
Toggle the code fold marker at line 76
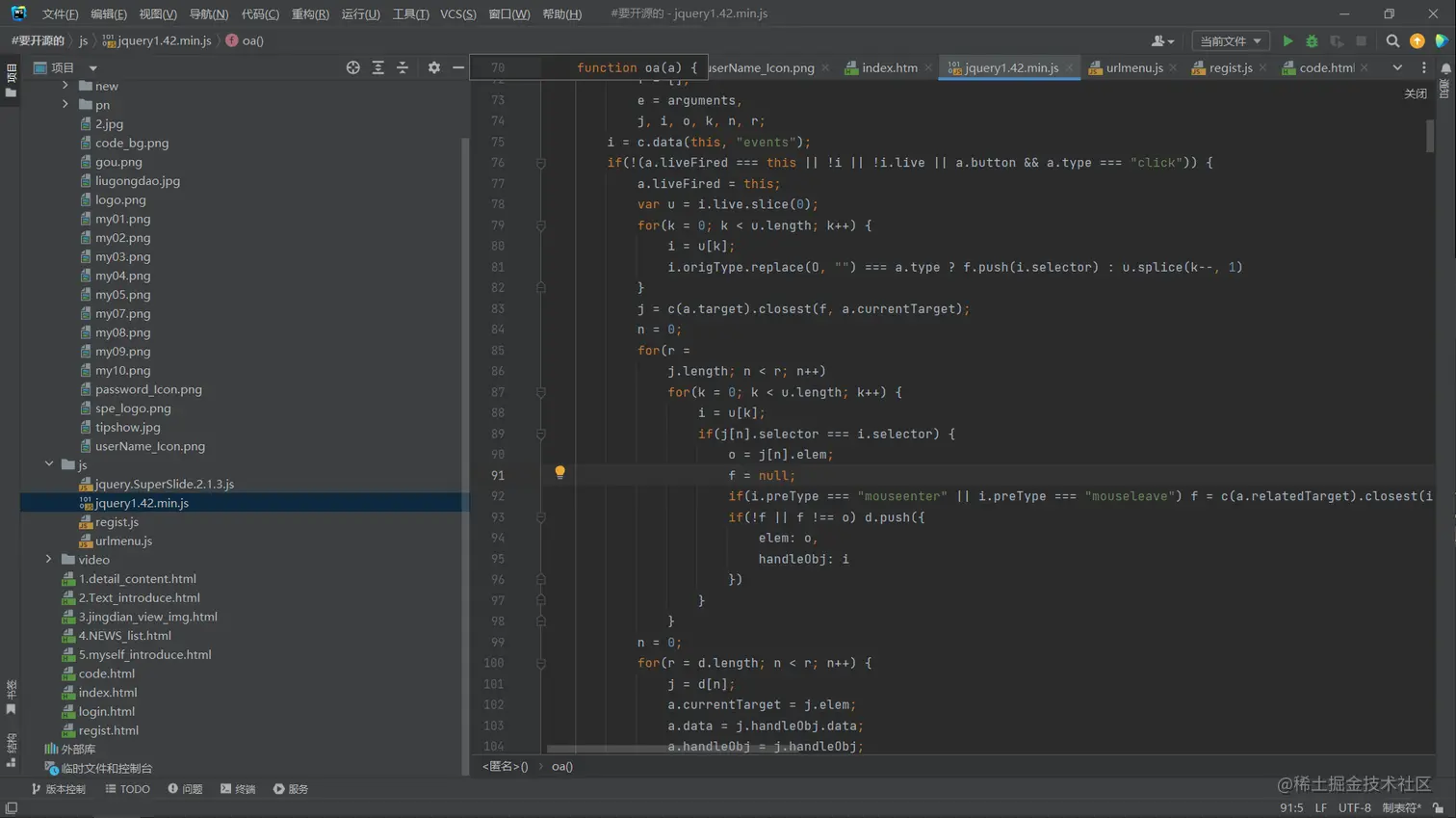point(541,163)
